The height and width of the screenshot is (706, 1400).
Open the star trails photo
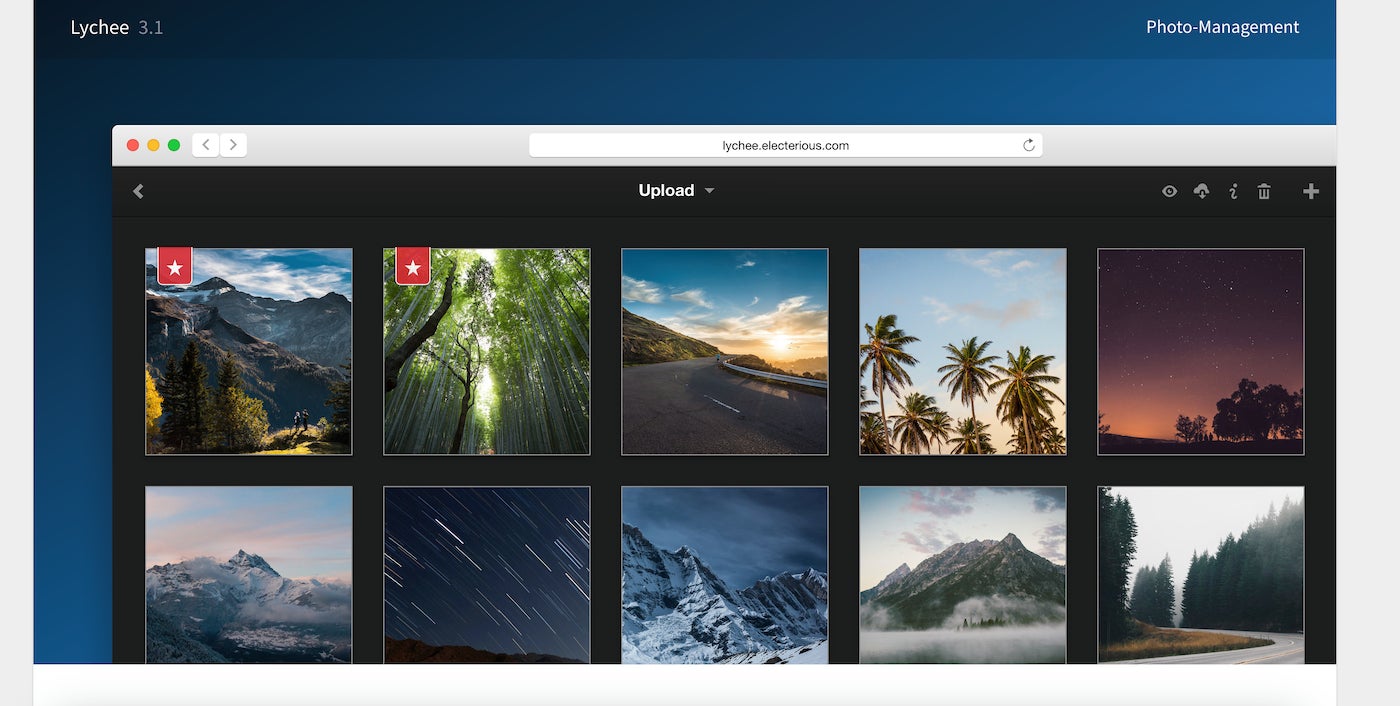487,575
